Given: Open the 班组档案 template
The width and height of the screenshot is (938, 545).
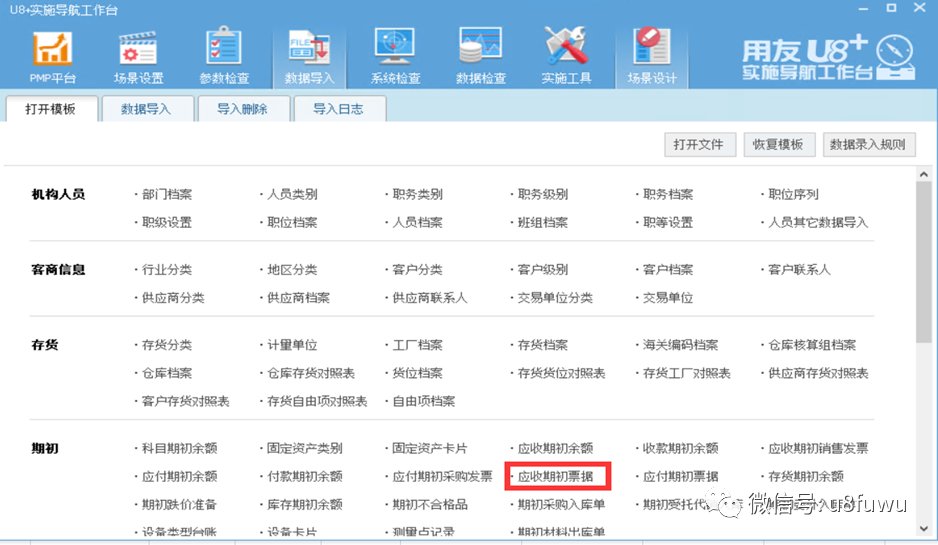Looking at the screenshot, I should pos(543,223).
